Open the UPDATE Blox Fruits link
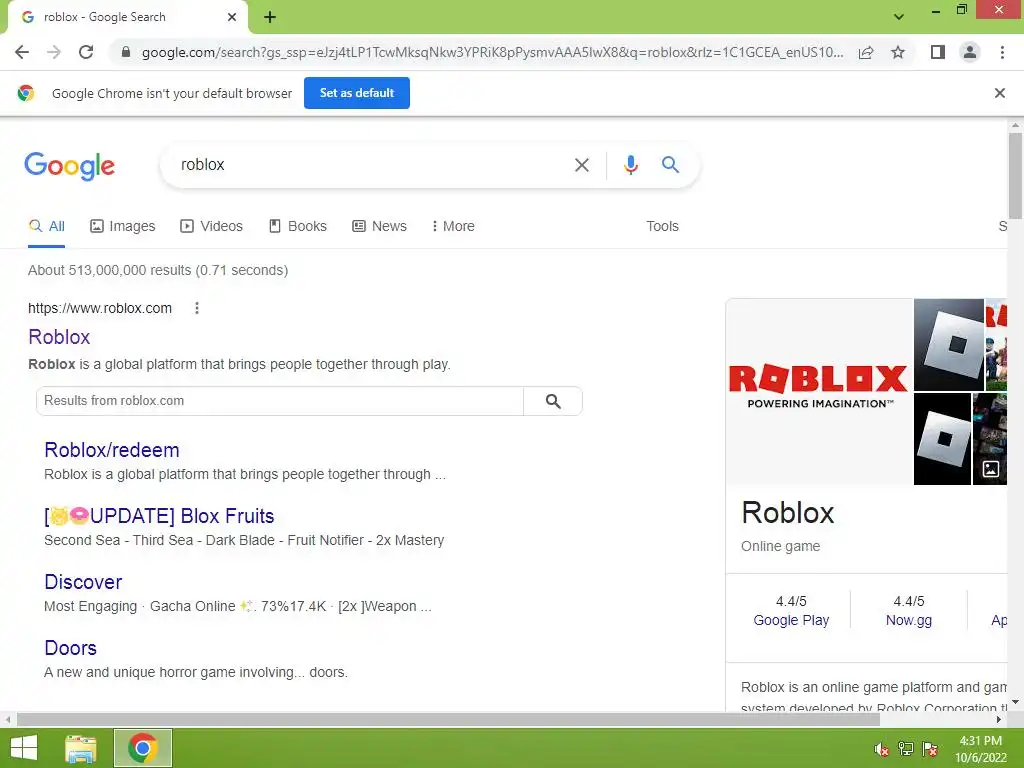This screenshot has width=1024, height=768. coord(159,516)
